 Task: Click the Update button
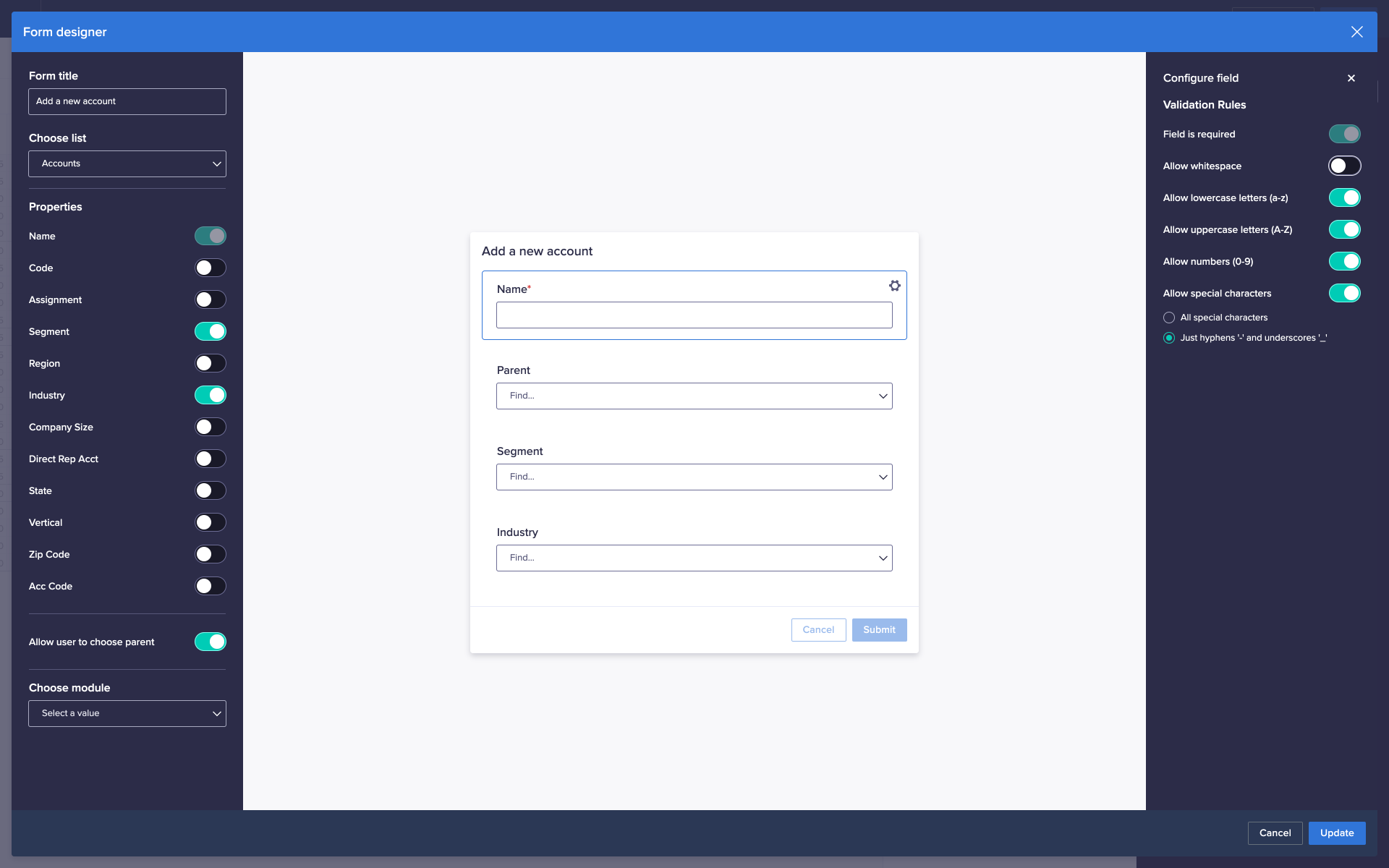click(1337, 833)
